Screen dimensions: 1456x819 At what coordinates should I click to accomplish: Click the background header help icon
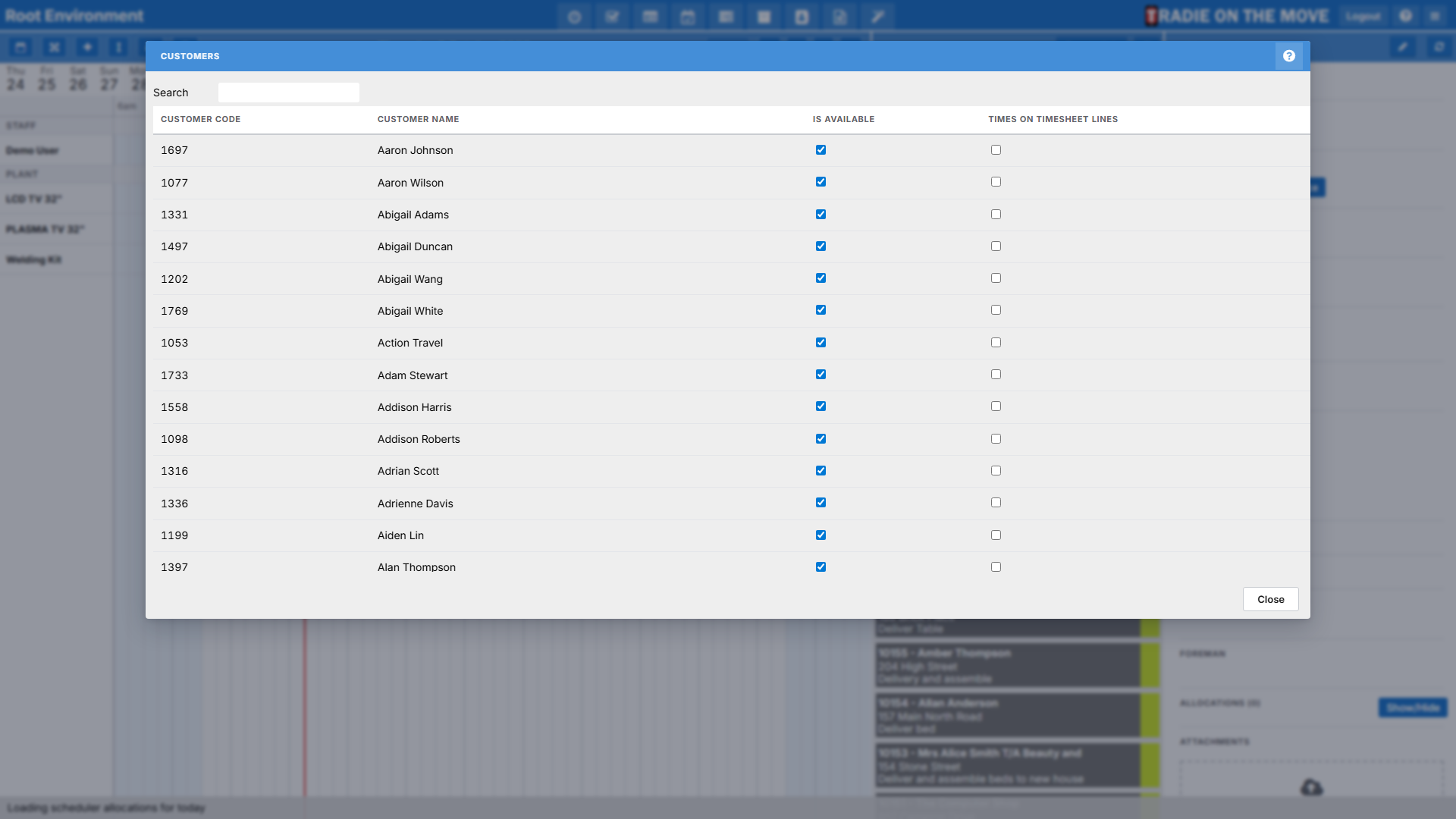[x=1405, y=16]
